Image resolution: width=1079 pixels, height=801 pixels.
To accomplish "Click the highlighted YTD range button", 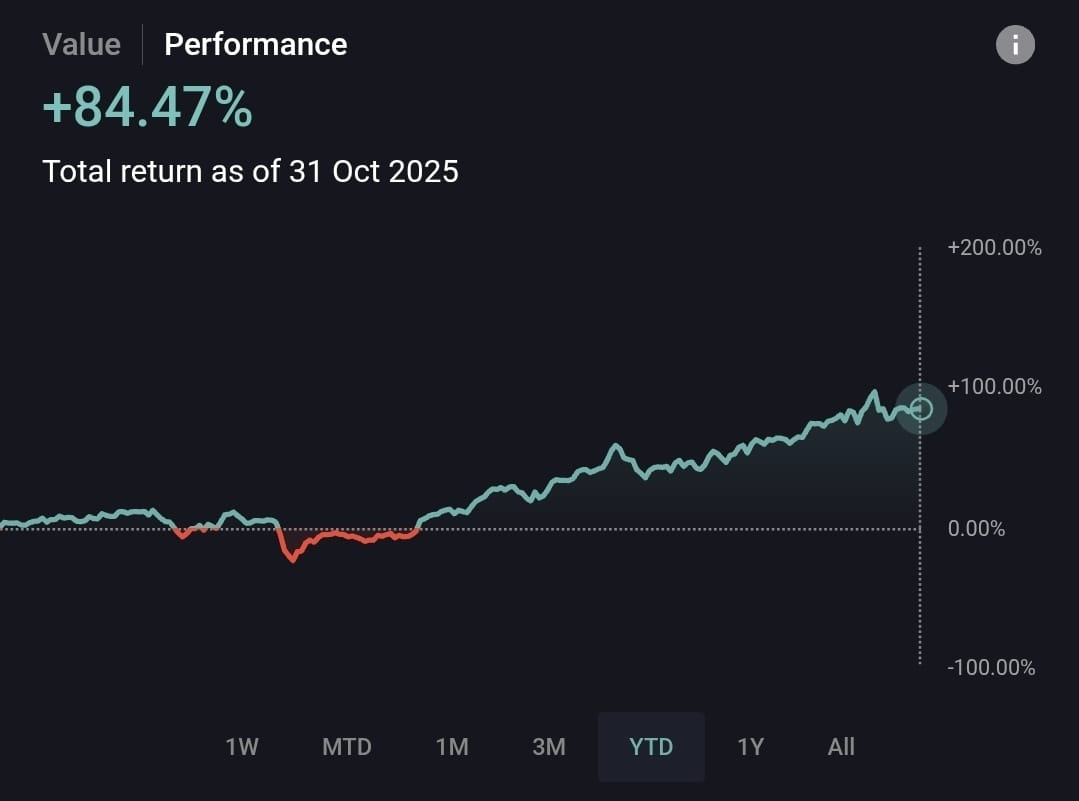I will (651, 747).
